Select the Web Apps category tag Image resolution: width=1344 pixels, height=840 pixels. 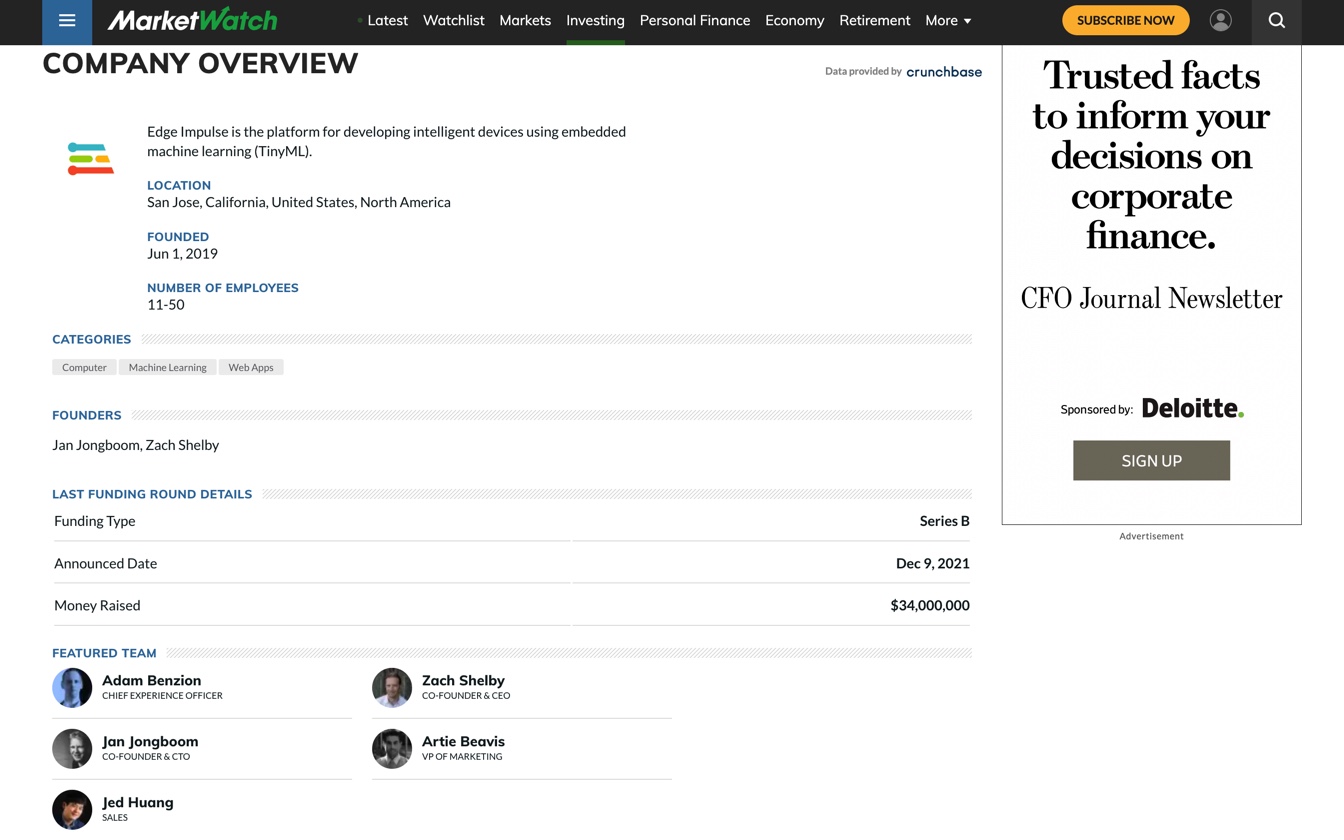(x=251, y=367)
